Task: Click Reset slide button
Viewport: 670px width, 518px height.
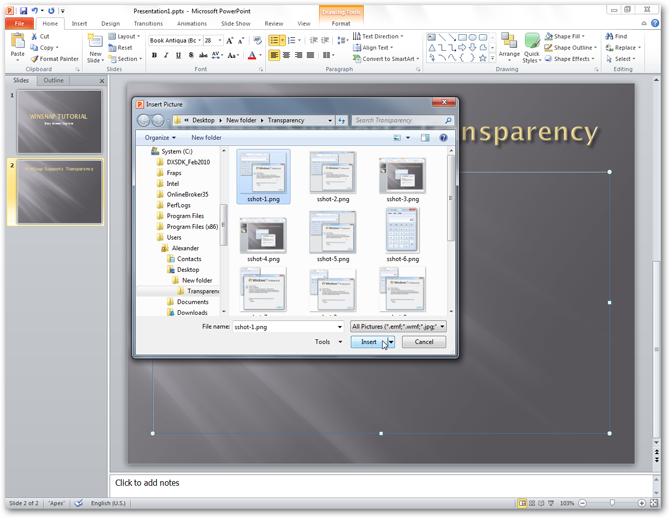Action: point(120,48)
